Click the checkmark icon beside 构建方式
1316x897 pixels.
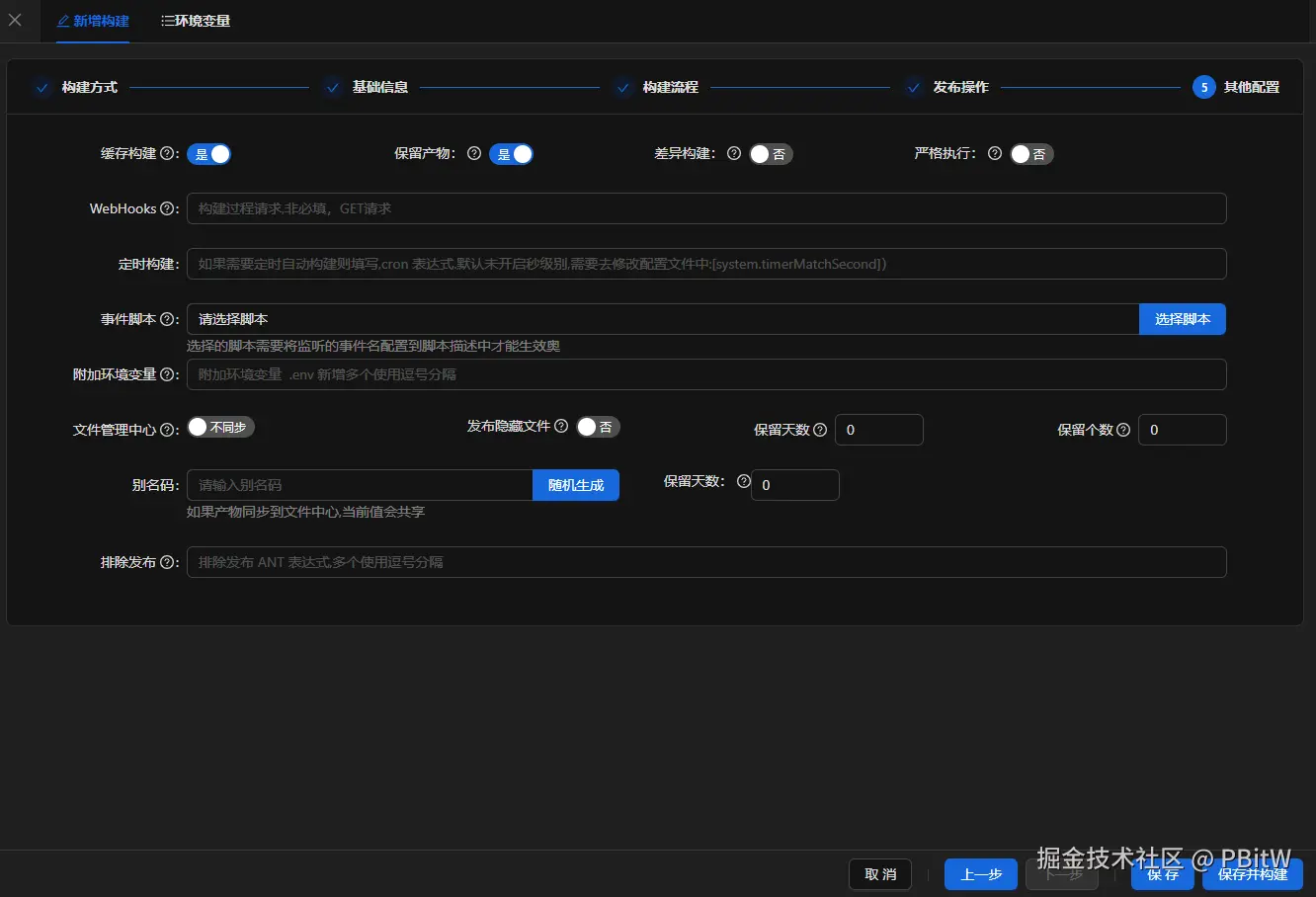42,87
